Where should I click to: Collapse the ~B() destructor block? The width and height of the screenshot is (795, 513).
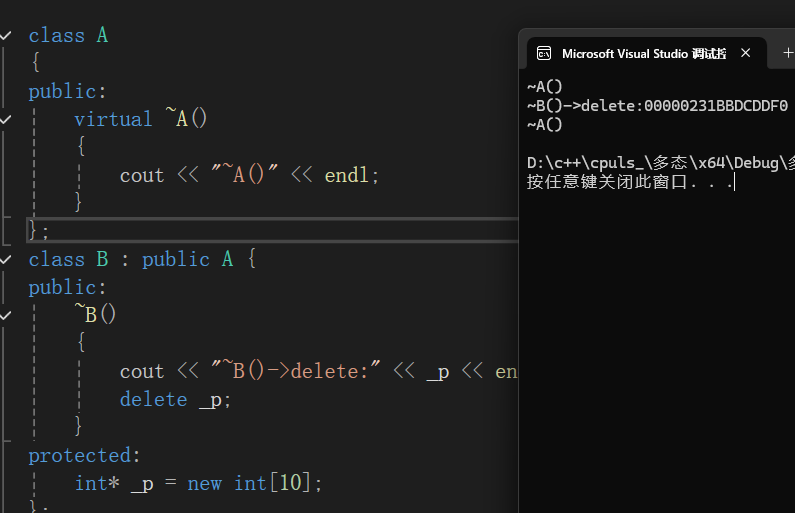click(5, 315)
